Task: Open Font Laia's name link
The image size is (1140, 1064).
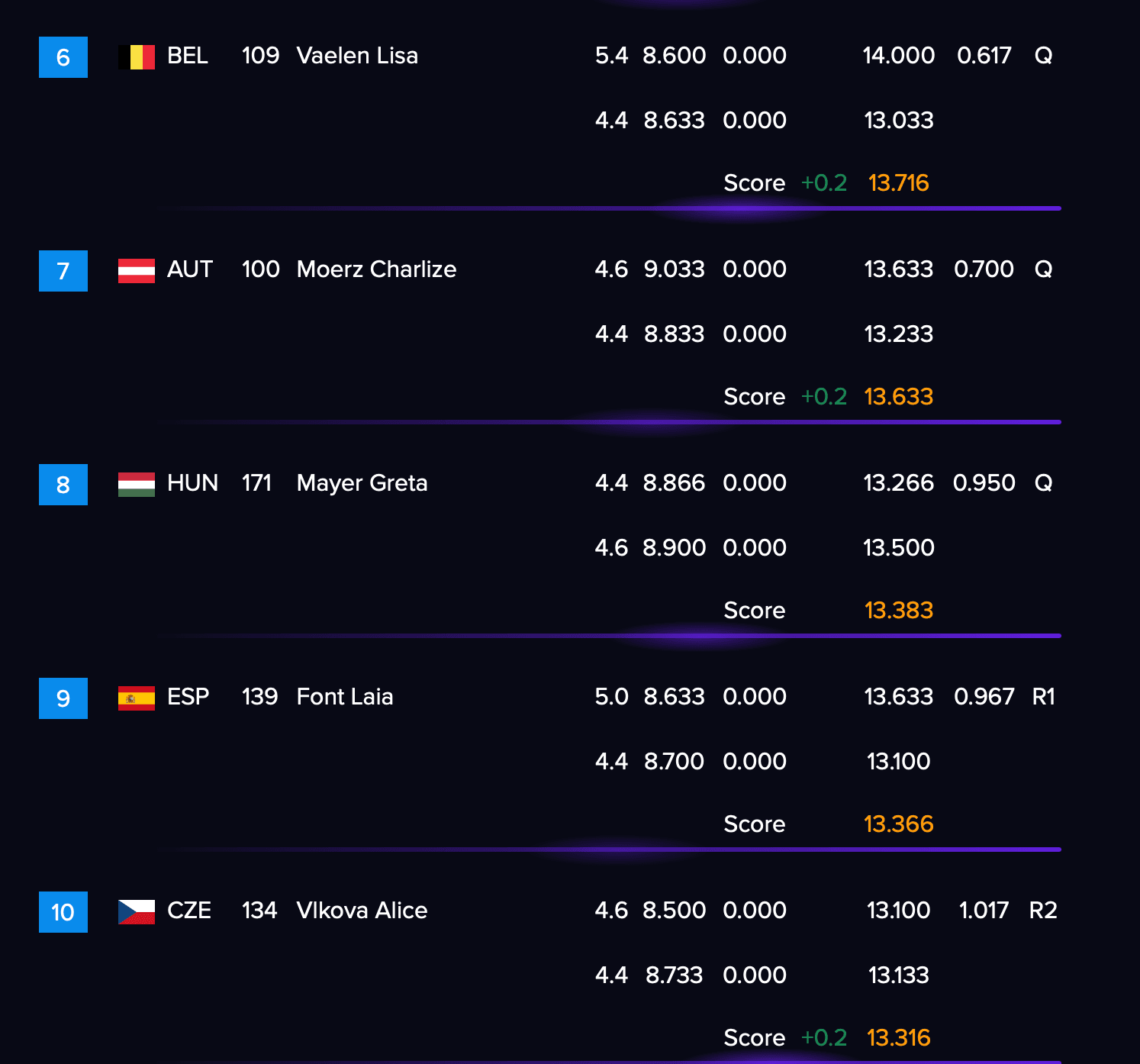Action: coord(345,697)
